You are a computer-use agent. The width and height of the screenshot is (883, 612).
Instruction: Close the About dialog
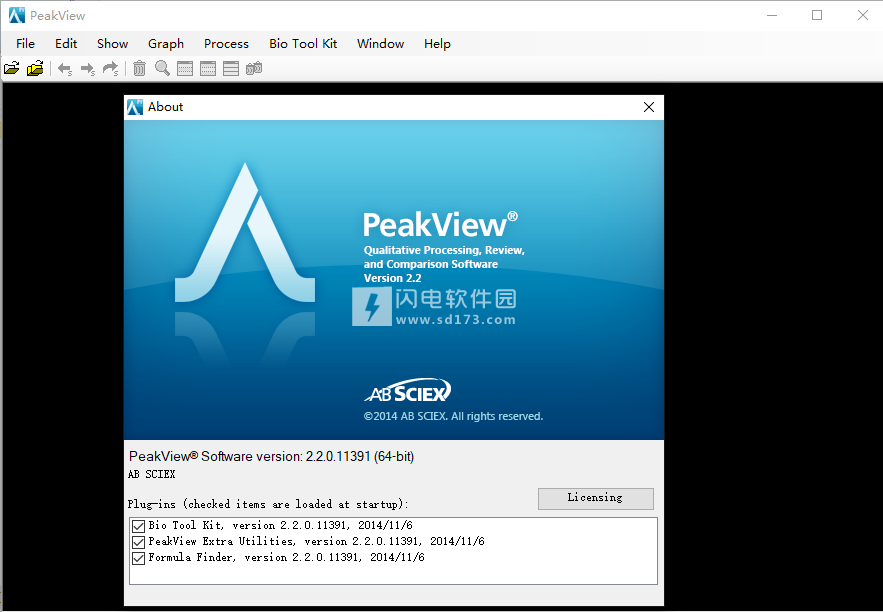pos(649,107)
